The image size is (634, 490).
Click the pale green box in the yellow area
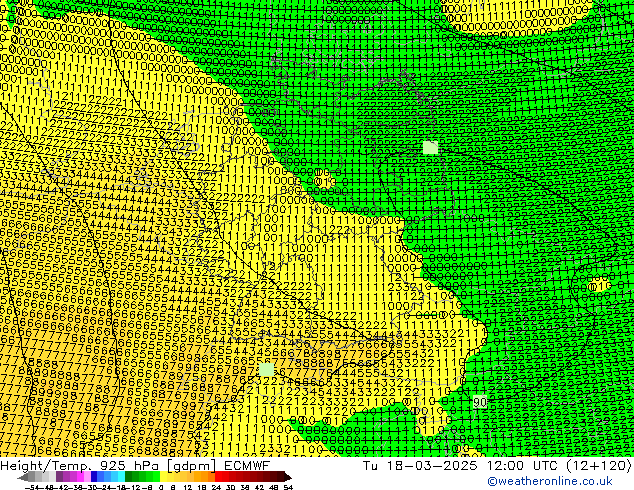point(266,369)
